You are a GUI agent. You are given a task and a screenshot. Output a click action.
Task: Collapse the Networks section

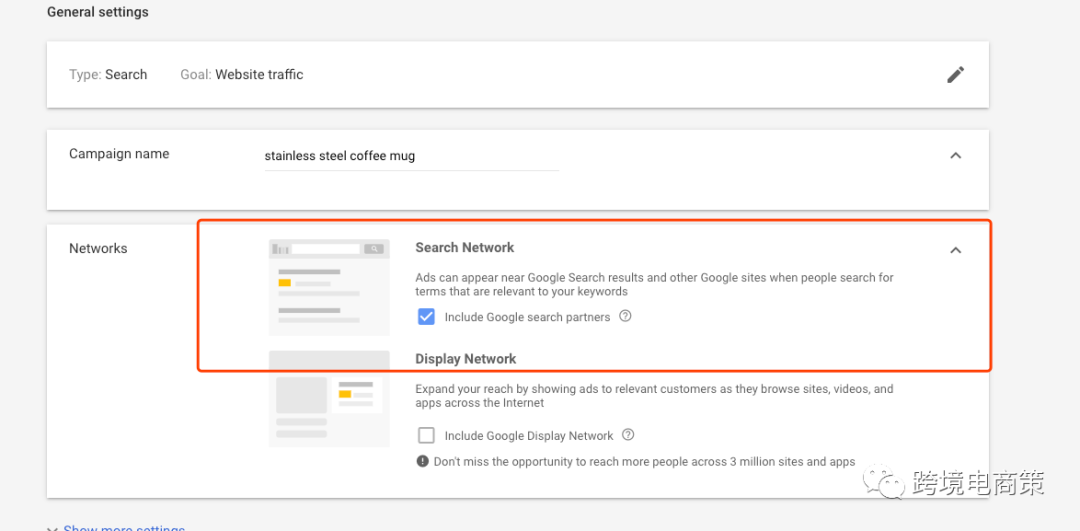pos(955,250)
